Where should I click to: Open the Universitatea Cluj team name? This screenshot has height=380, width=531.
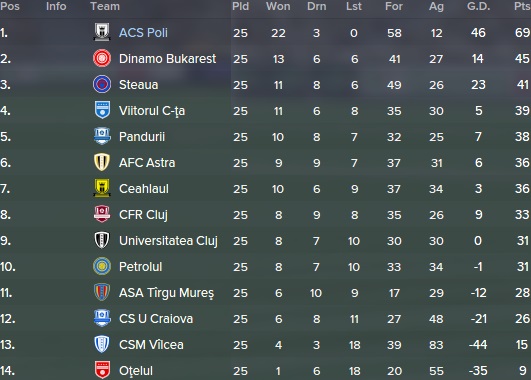[168, 241]
